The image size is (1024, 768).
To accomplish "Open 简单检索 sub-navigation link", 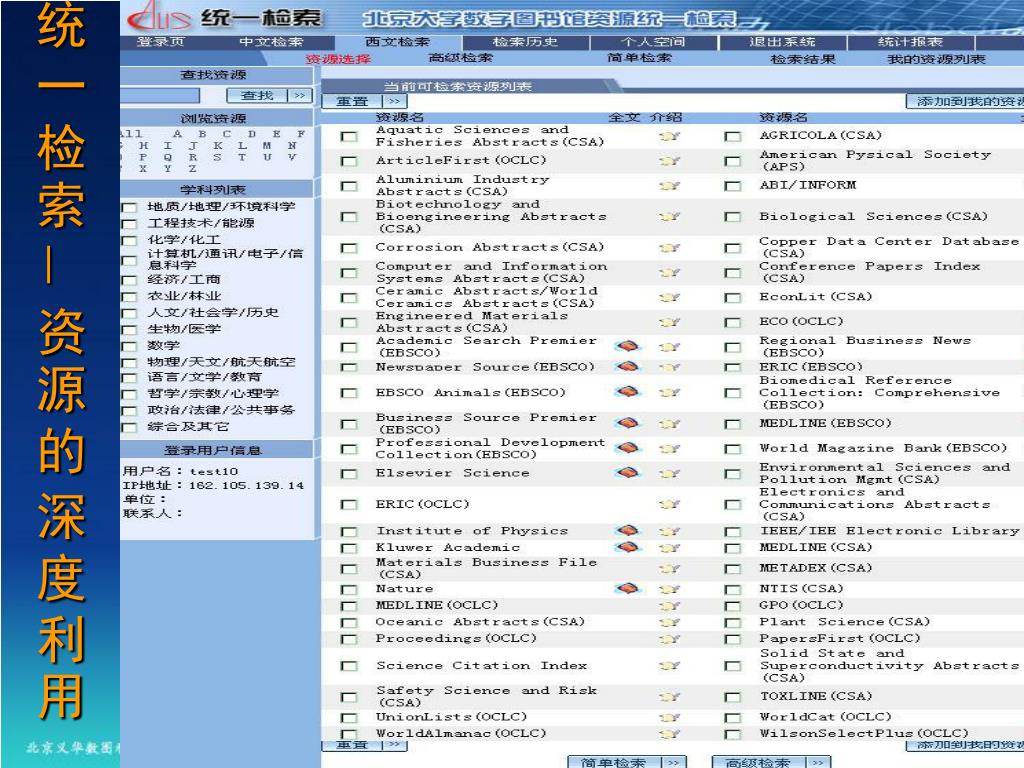I will point(639,58).
